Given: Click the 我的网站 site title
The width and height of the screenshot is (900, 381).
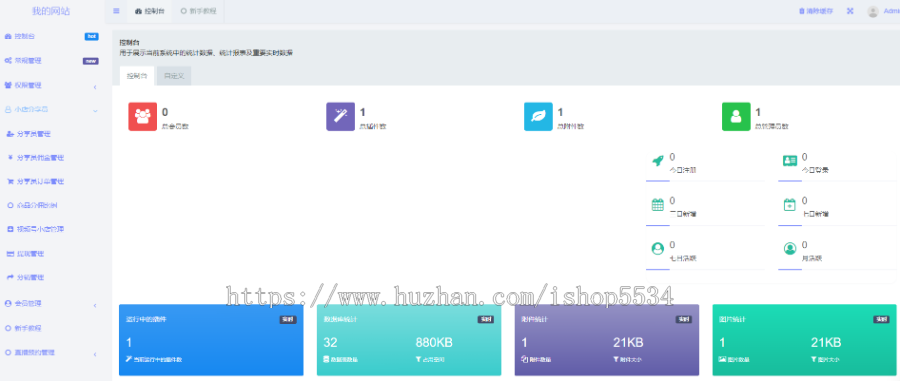Looking at the screenshot, I should tap(51, 11).
